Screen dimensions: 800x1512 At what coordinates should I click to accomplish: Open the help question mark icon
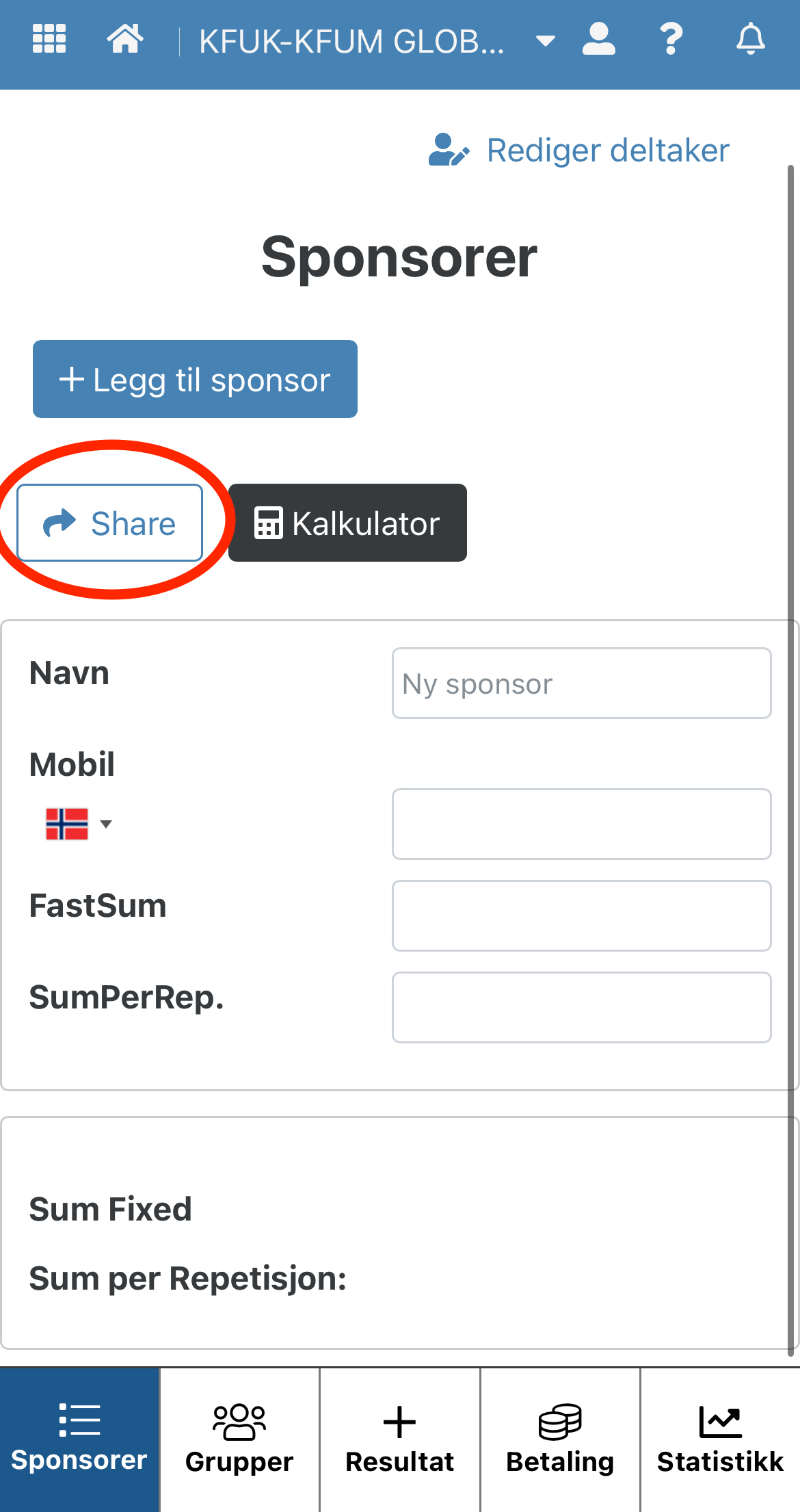[671, 38]
